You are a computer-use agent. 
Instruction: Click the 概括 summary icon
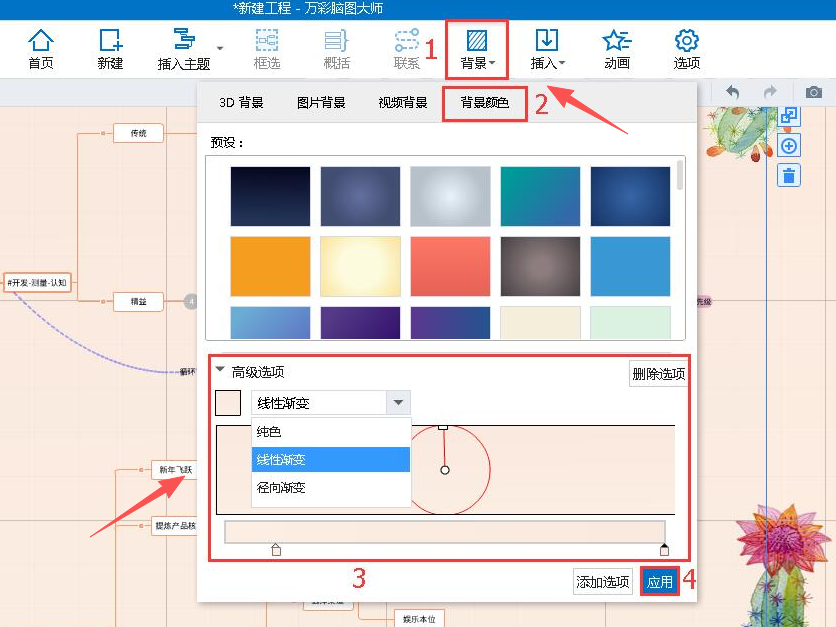(x=336, y=49)
